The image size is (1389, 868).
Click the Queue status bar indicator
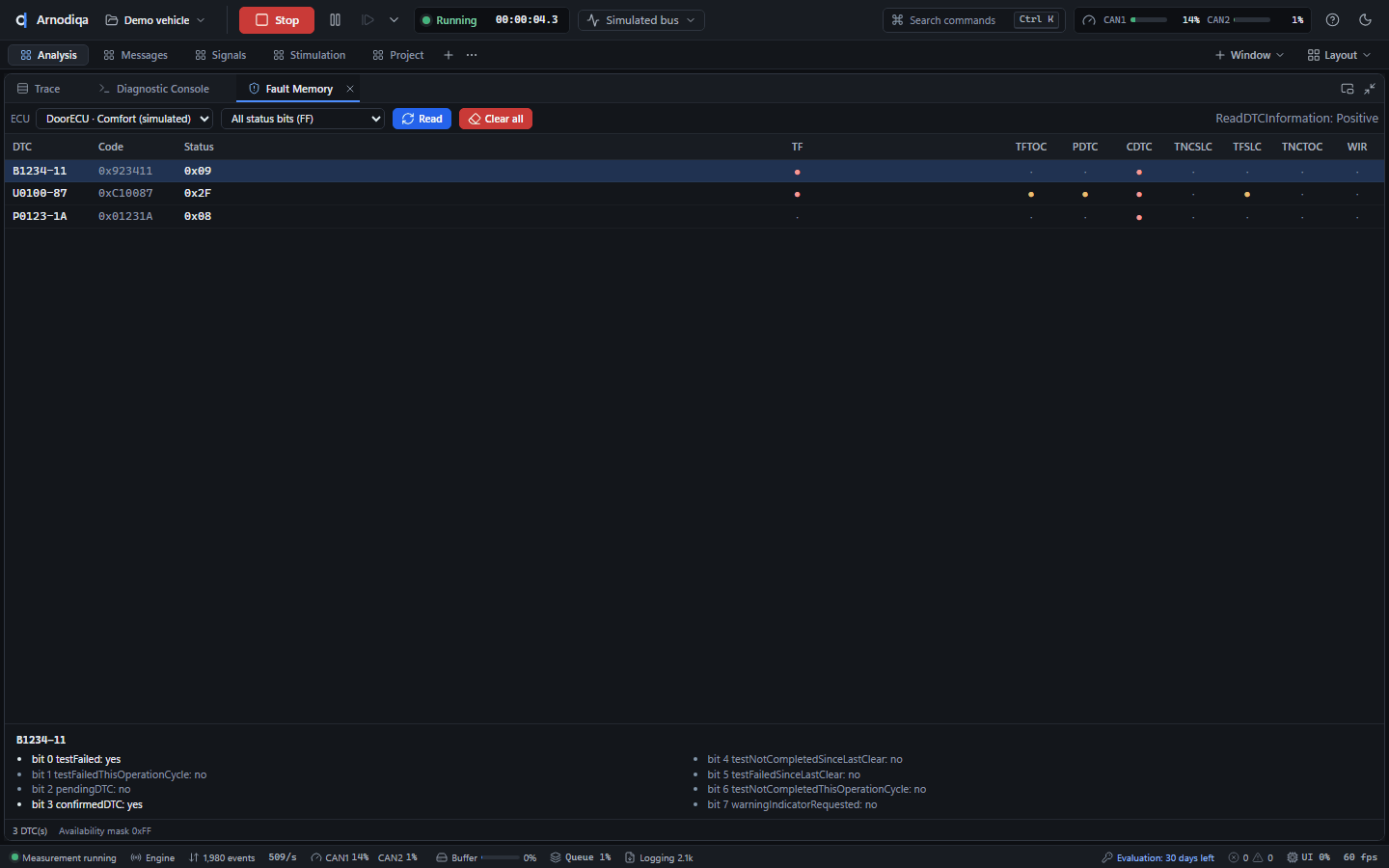(581, 857)
